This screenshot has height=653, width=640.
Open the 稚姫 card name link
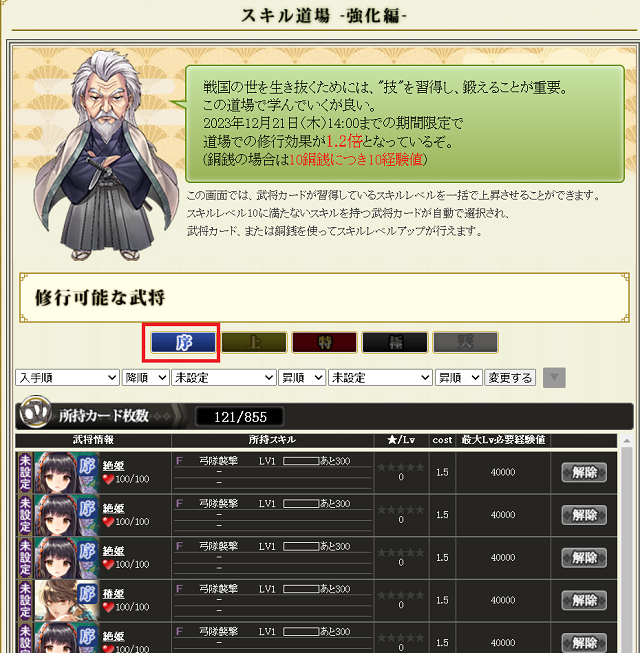click(114, 593)
